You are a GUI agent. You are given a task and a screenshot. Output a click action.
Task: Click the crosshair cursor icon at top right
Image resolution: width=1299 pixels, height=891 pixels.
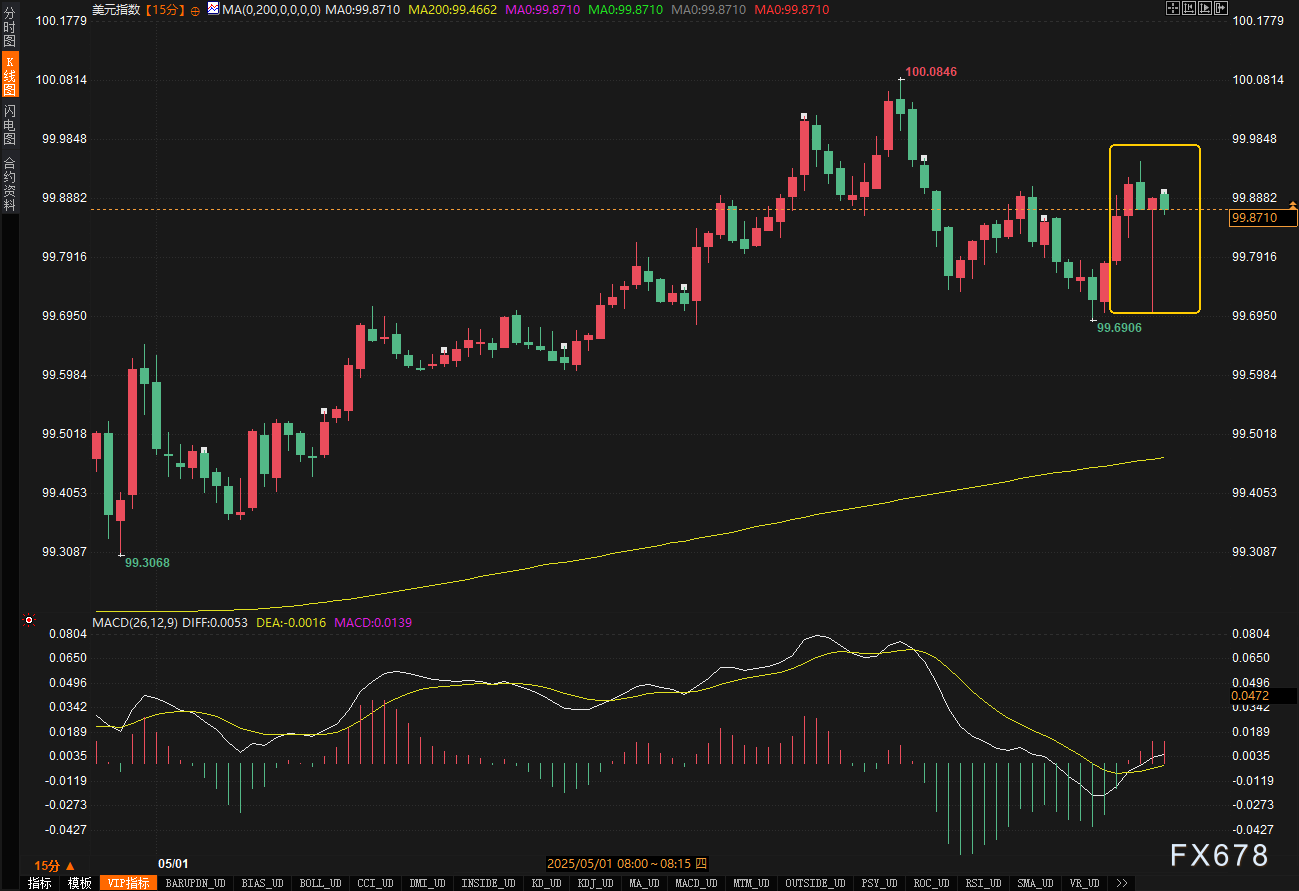pos(1173,8)
